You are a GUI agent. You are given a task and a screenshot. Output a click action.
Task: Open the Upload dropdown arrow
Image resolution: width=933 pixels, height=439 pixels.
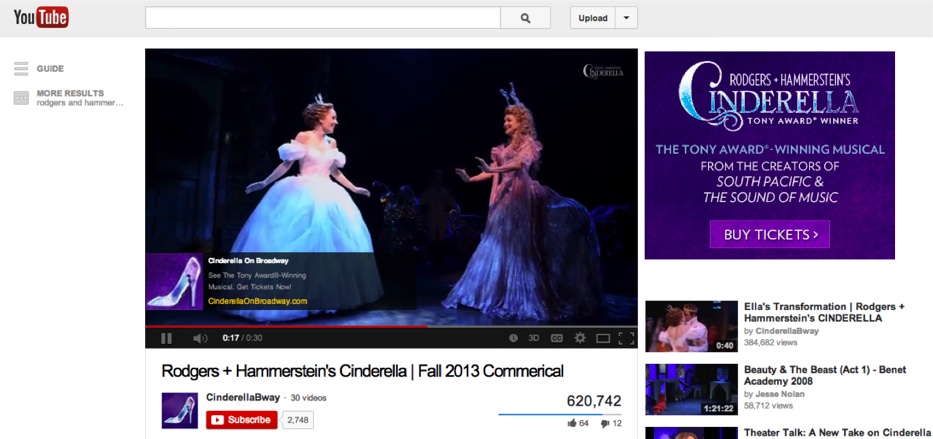(626, 18)
